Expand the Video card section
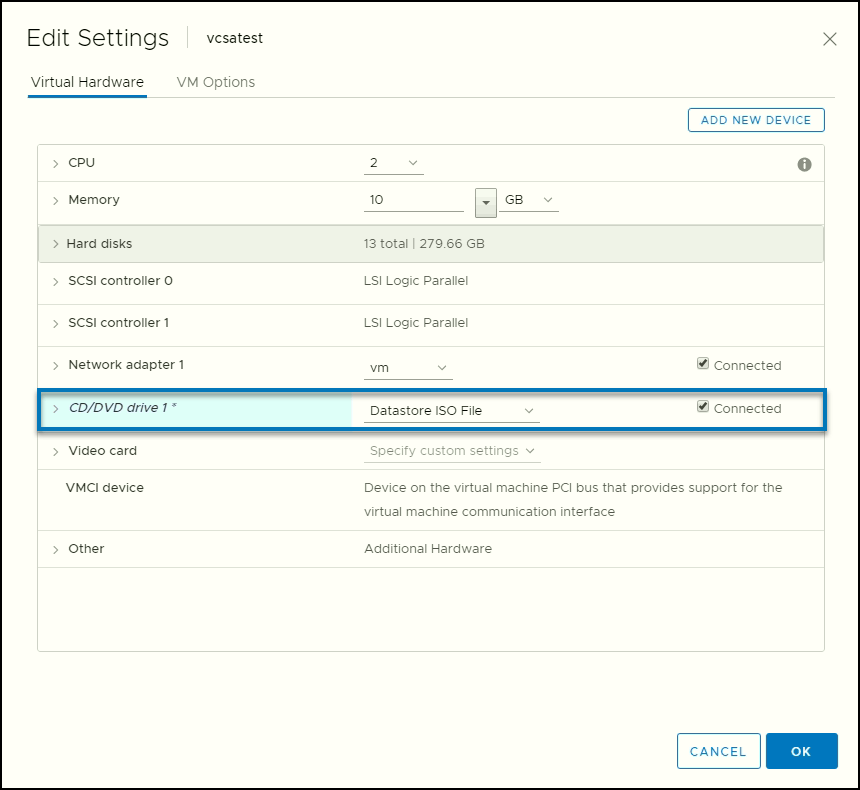Screen dimensions: 860x790 pyautogui.click(x=57, y=451)
